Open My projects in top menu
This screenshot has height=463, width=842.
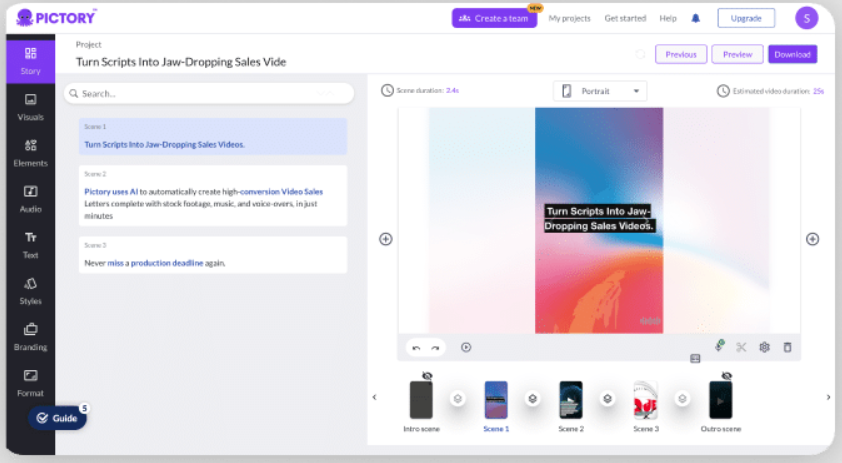click(569, 18)
